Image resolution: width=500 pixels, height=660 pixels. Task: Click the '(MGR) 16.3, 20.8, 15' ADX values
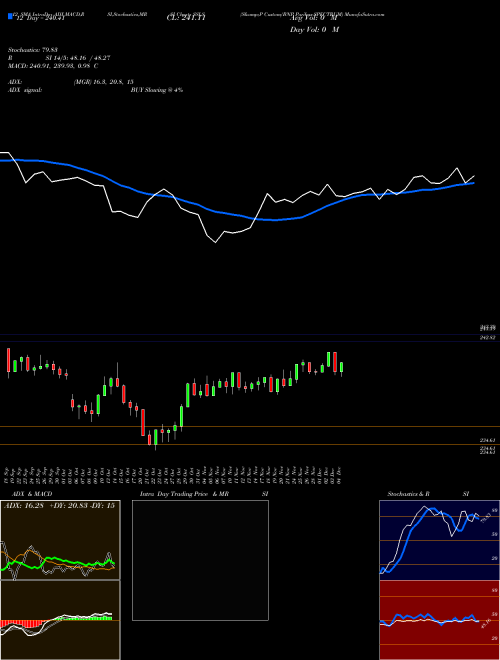pyautogui.click(x=104, y=82)
